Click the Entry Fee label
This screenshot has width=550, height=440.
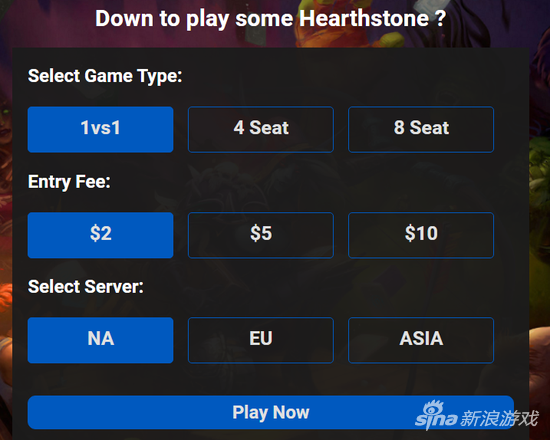[69, 182]
